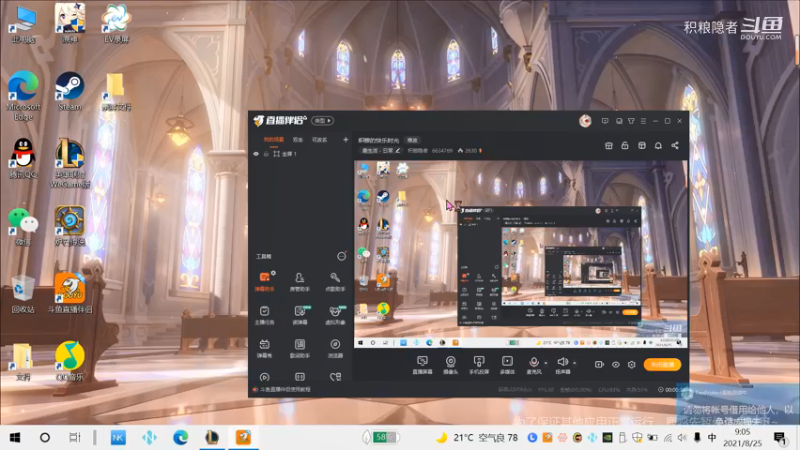Open the Windows Start menu
This screenshot has width=800, height=450.
15,438
